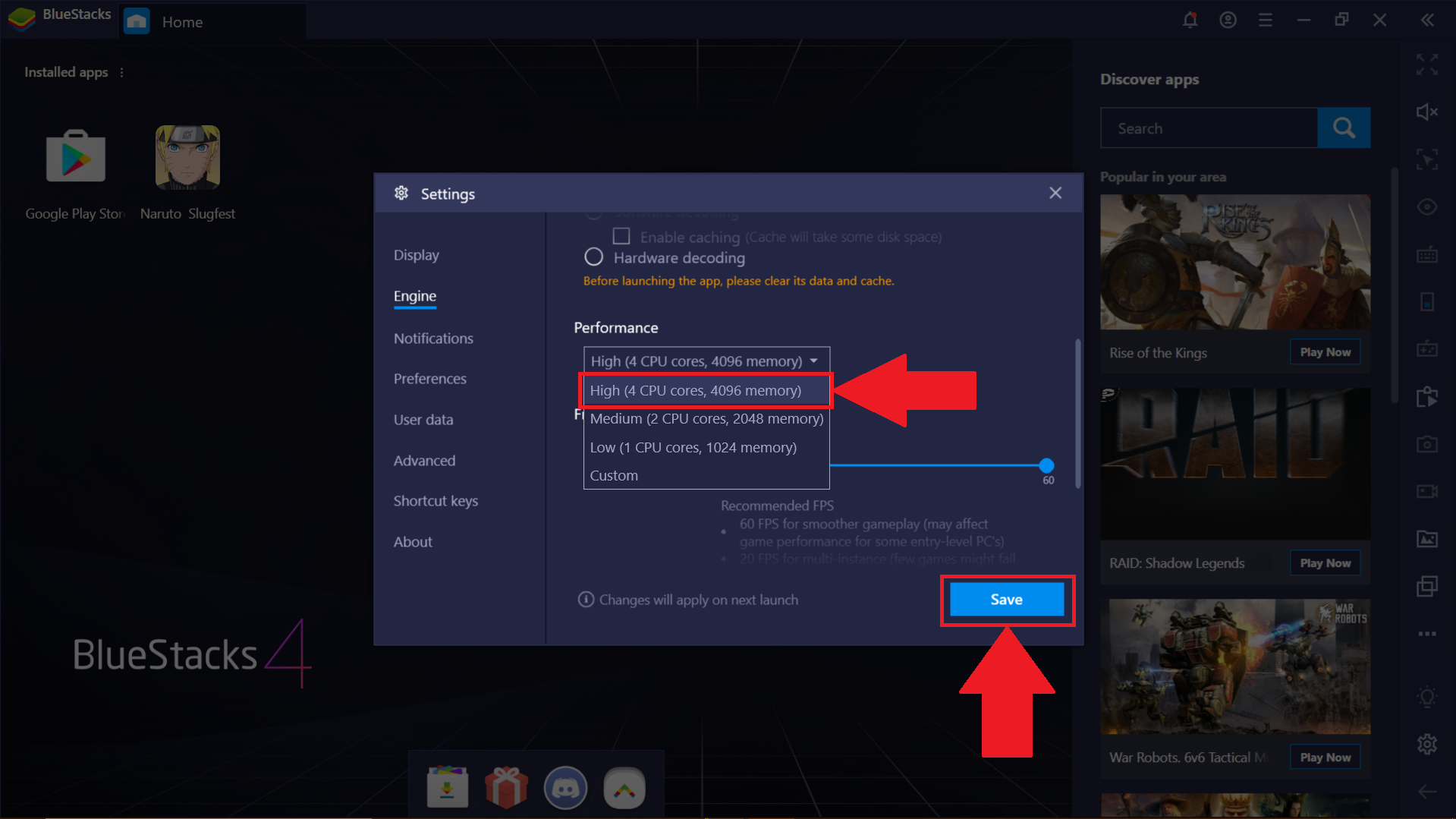Image resolution: width=1456 pixels, height=819 pixels.
Task: Play Now for Rise of the Kings
Action: 1325,352
